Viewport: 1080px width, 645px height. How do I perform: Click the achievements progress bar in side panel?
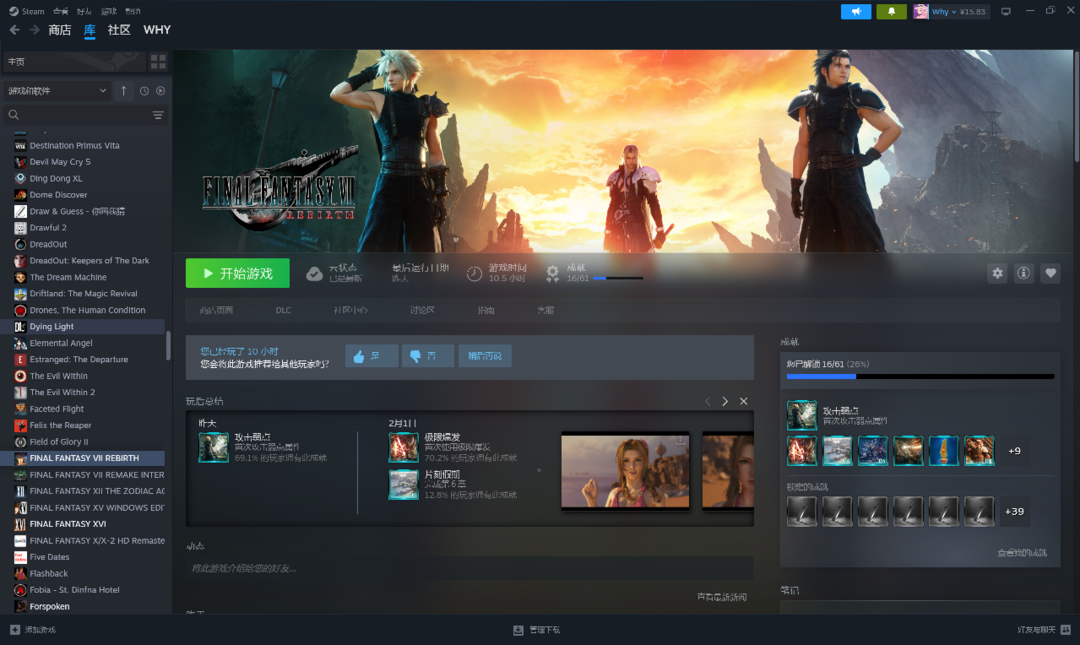[920, 377]
